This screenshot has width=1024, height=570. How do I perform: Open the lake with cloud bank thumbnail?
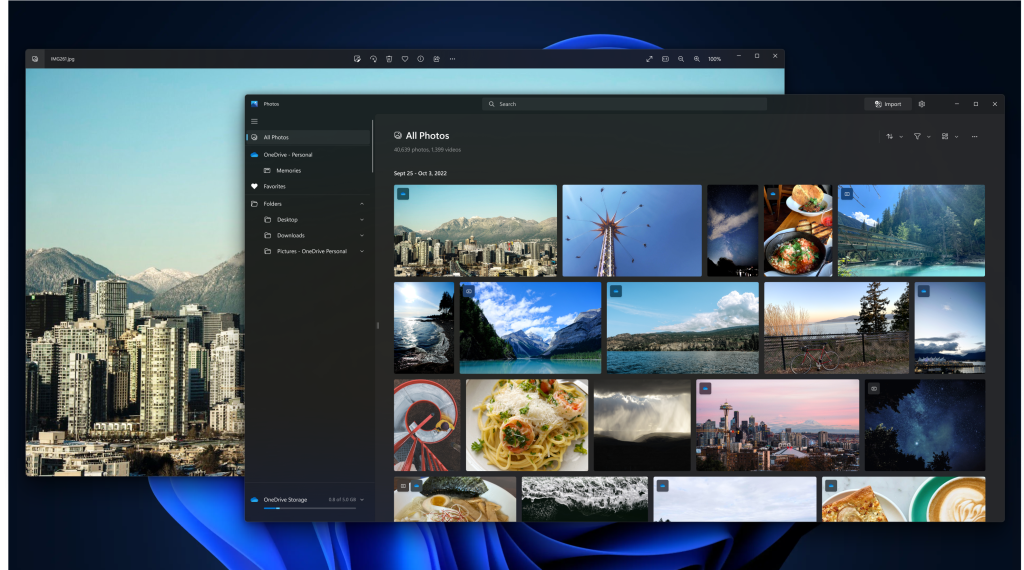(682, 328)
